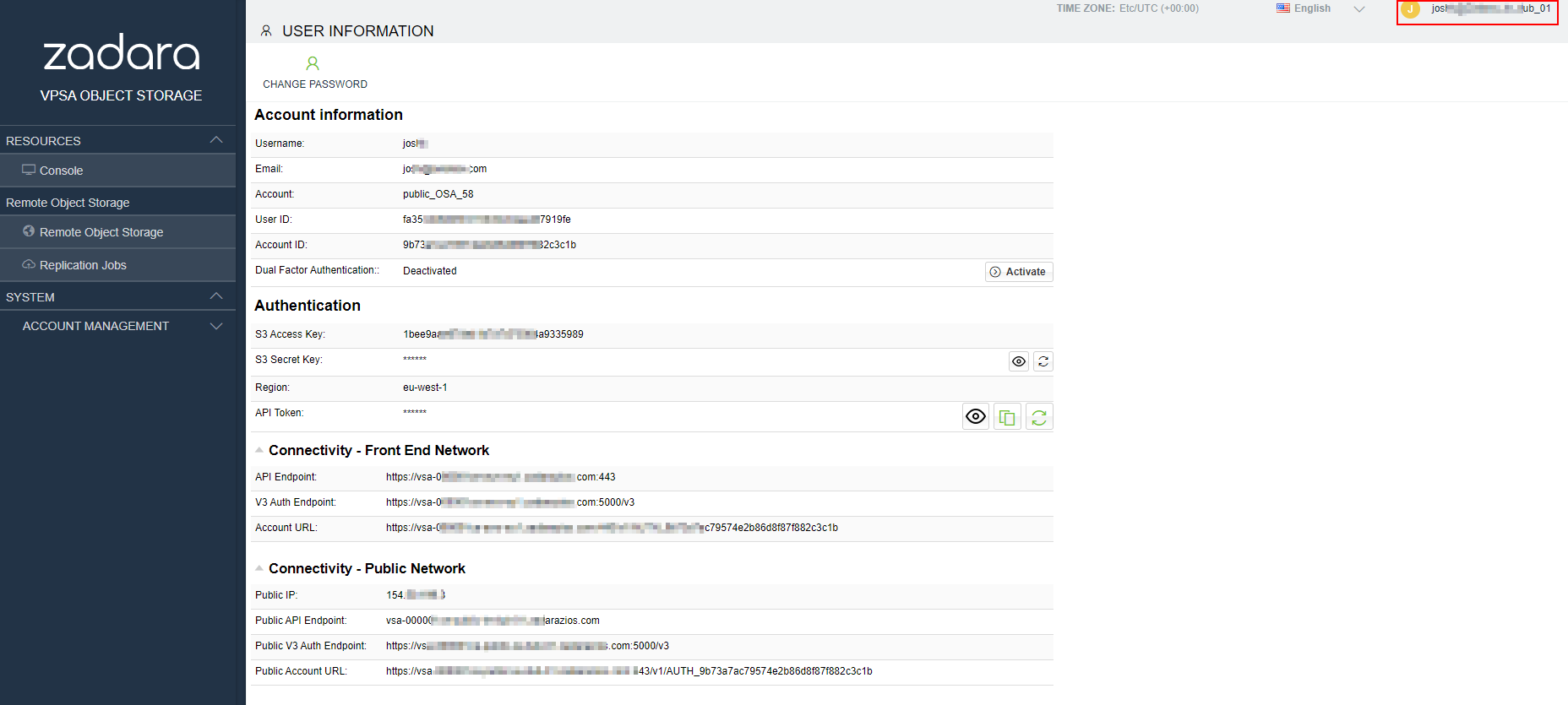The image size is (1568, 705).
Task: Select the API Endpoint URL ending com:443
Action: point(501,477)
